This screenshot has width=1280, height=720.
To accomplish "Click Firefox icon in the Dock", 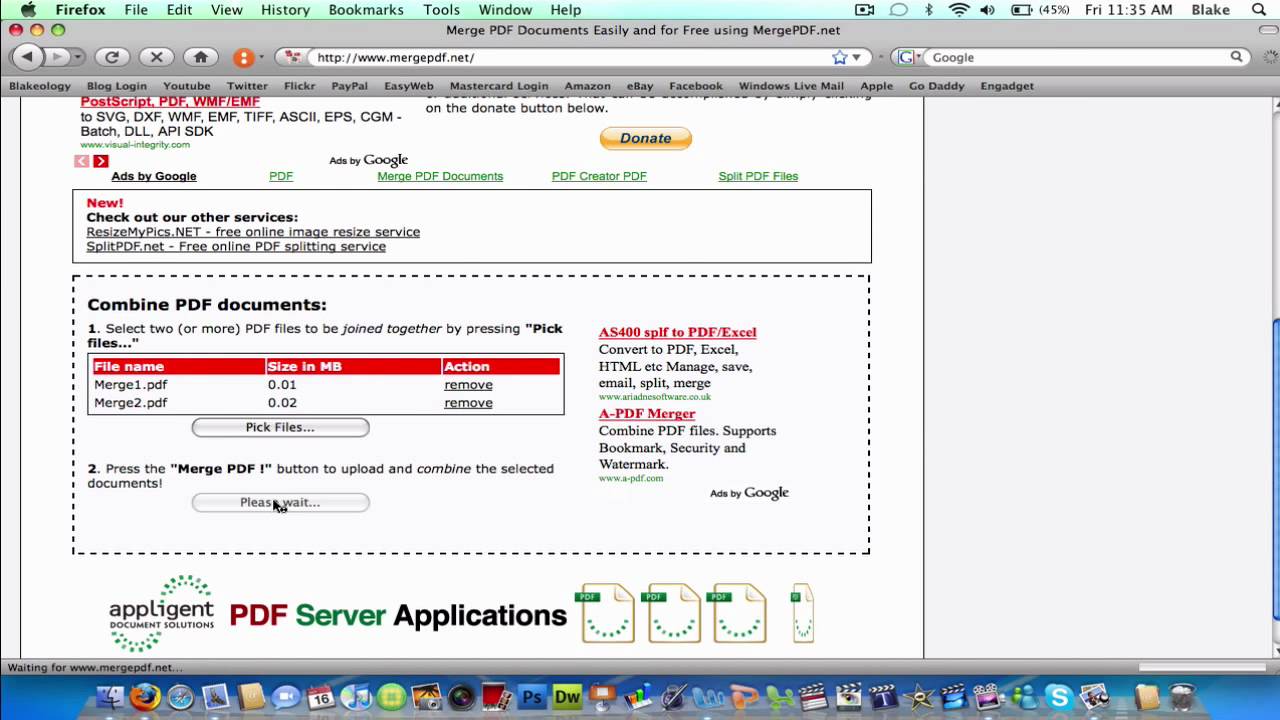I will tap(145, 697).
